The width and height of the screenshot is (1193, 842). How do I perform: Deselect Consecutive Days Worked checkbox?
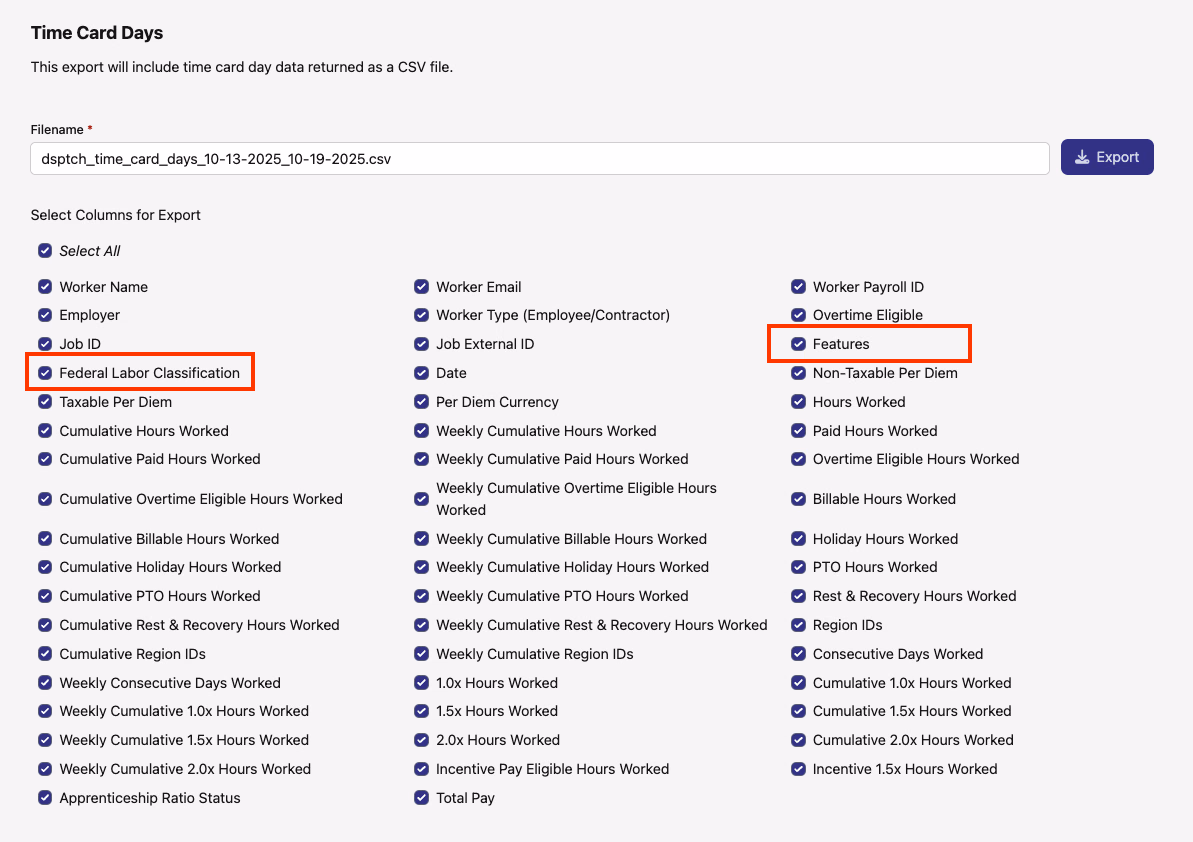tap(798, 653)
